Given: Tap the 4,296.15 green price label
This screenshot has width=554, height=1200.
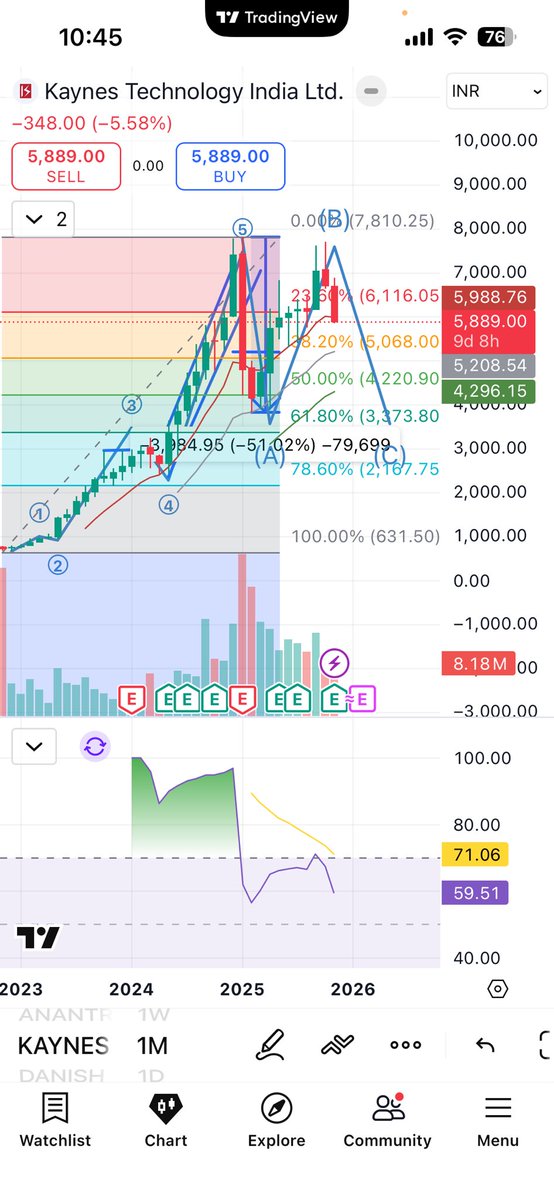Looking at the screenshot, I should point(490,393).
